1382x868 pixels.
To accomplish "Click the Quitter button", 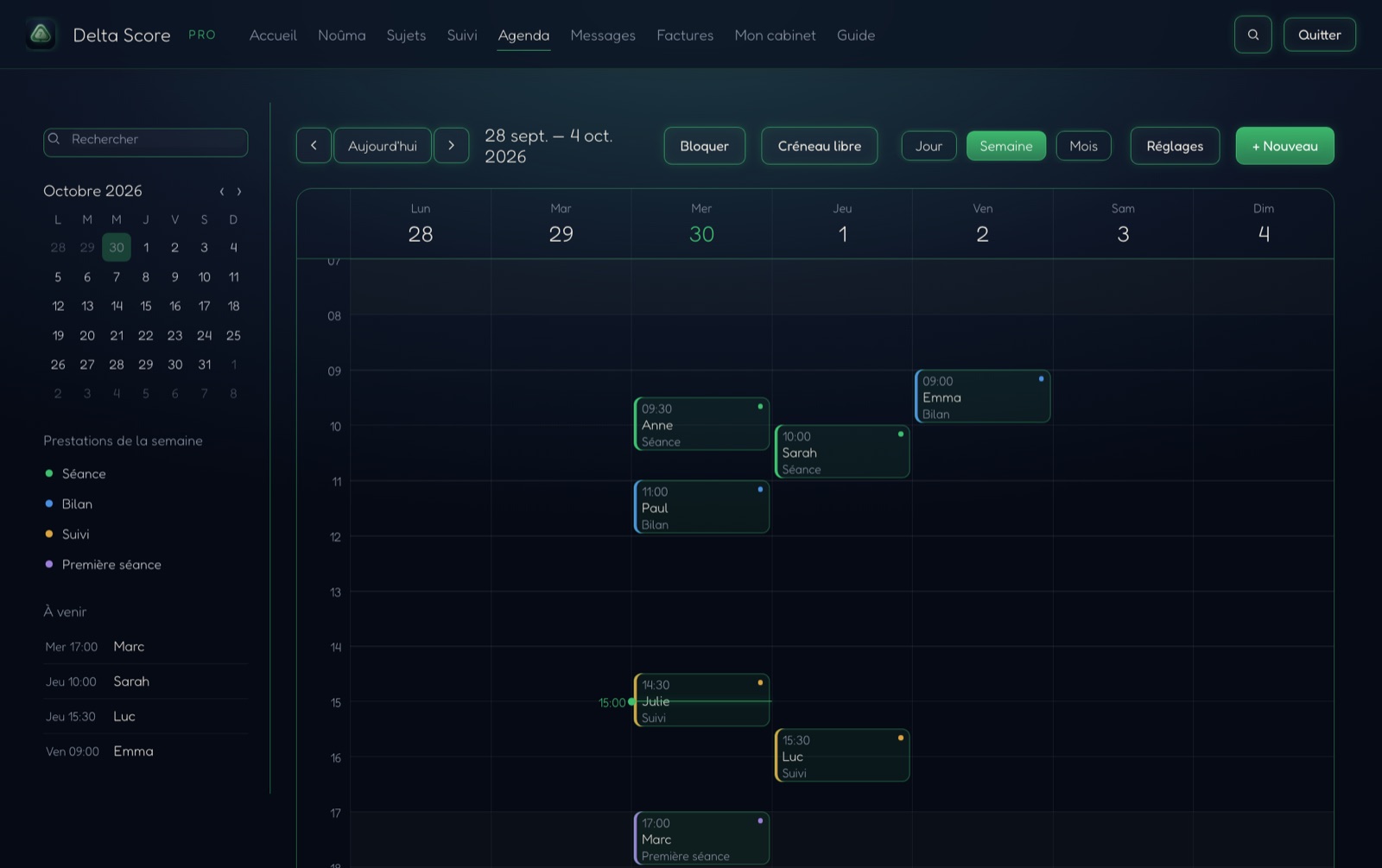I will point(1319,35).
